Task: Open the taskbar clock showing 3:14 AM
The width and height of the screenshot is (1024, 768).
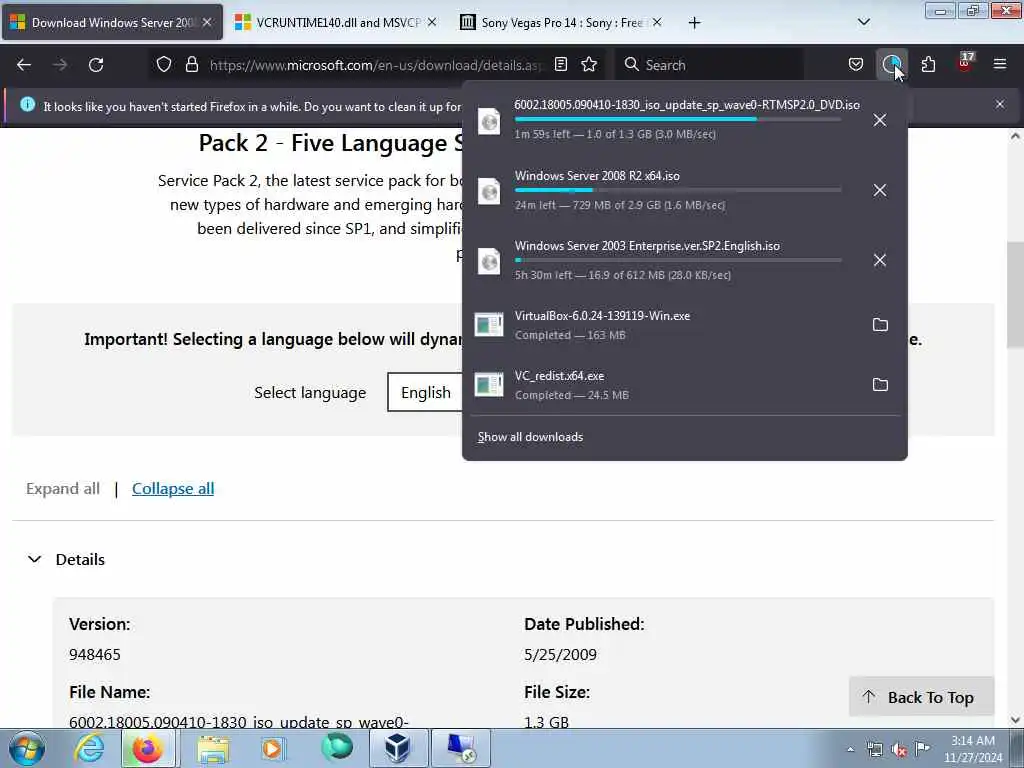Action: (x=972, y=748)
